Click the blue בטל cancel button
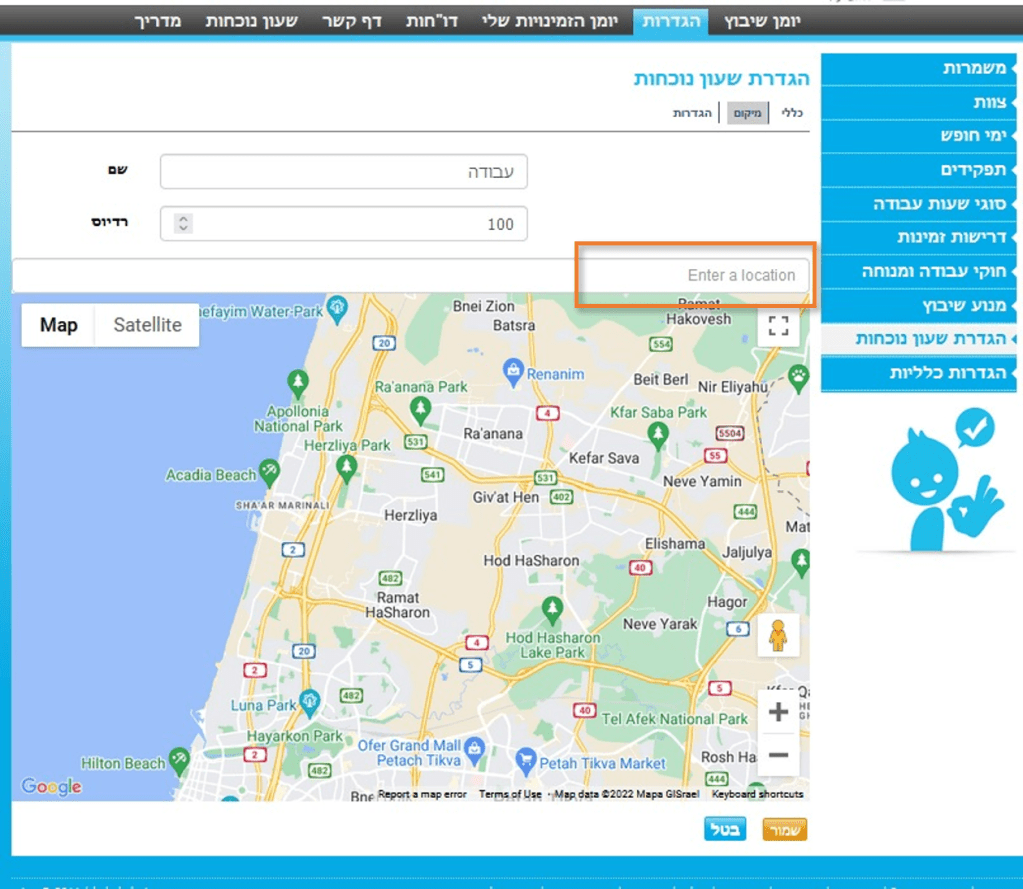This screenshot has width=1023, height=889. [725, 830]
